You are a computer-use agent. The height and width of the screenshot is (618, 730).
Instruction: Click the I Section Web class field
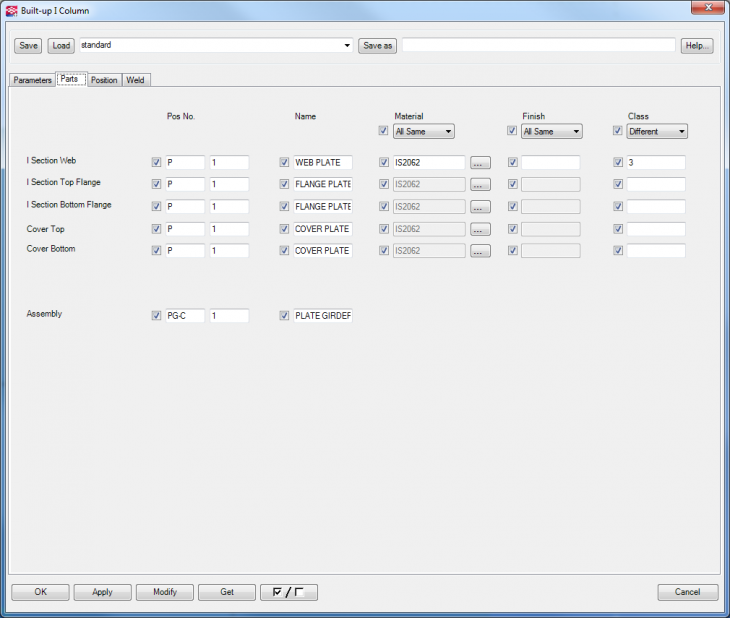(655, 162)
